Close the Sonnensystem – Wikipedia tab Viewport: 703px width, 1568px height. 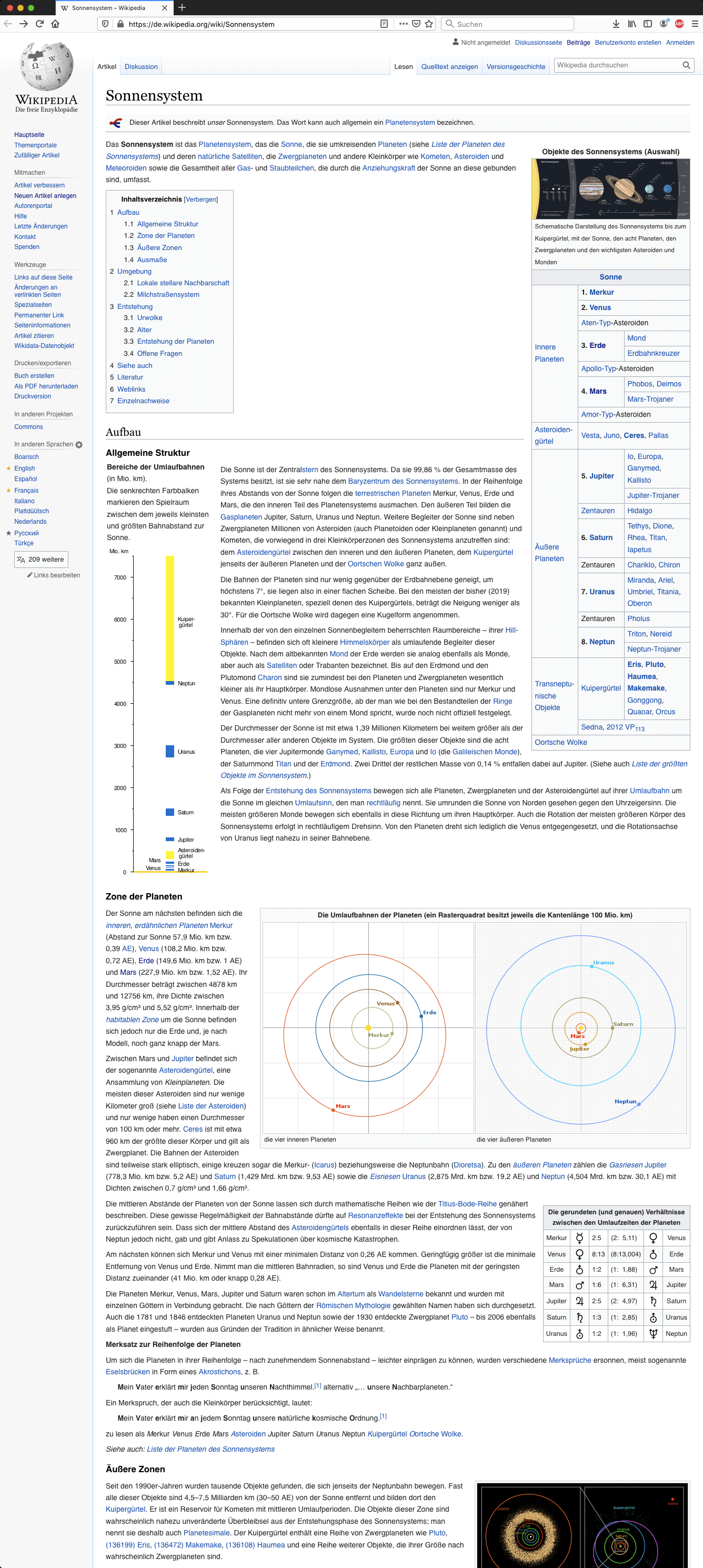[x=164, y=8]
